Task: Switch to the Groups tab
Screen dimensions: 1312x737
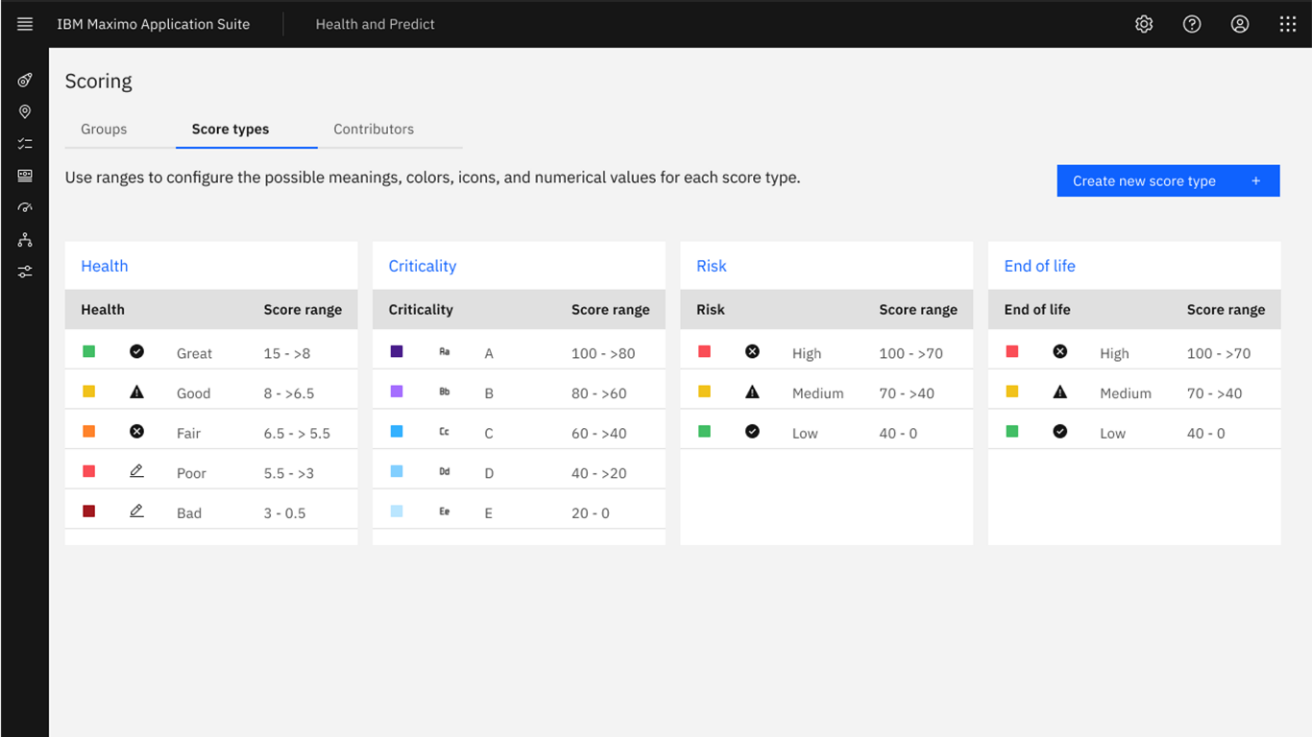Action: pyautogui.click(x=103, y=129)
